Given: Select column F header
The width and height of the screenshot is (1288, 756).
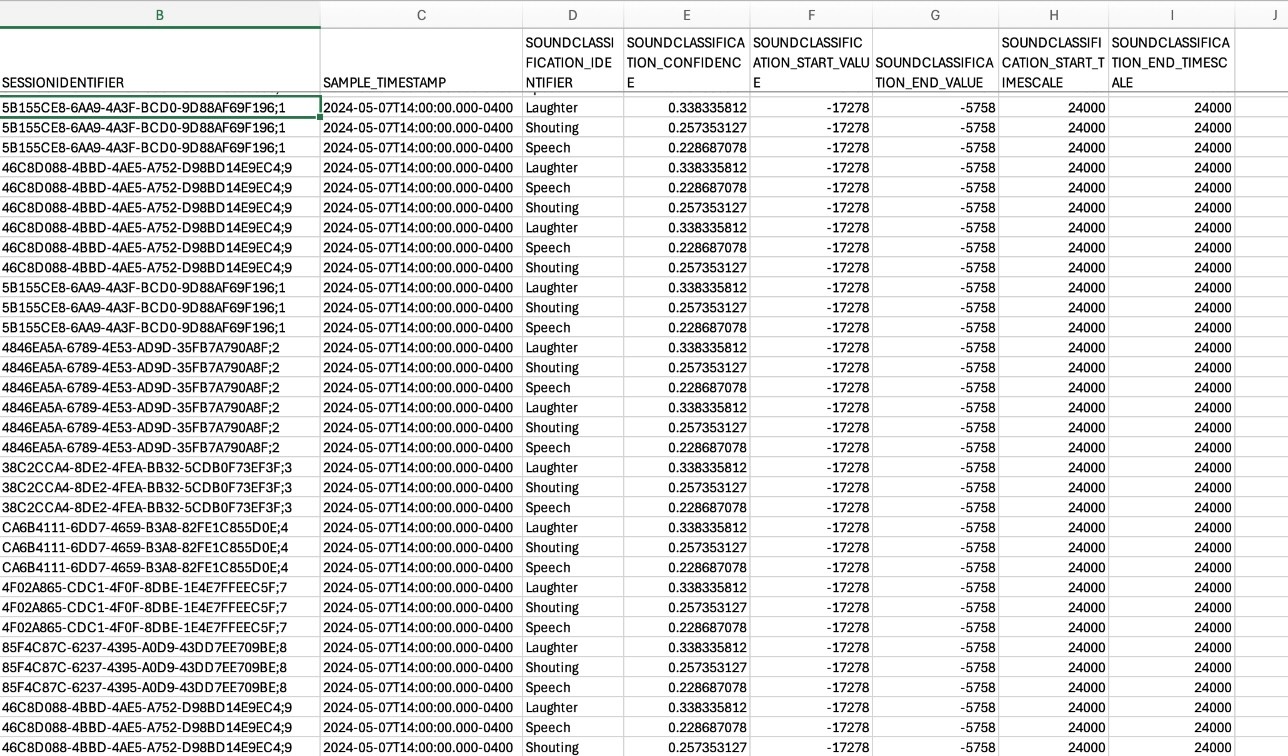Looking at the screenshot, I should (811, 14).
